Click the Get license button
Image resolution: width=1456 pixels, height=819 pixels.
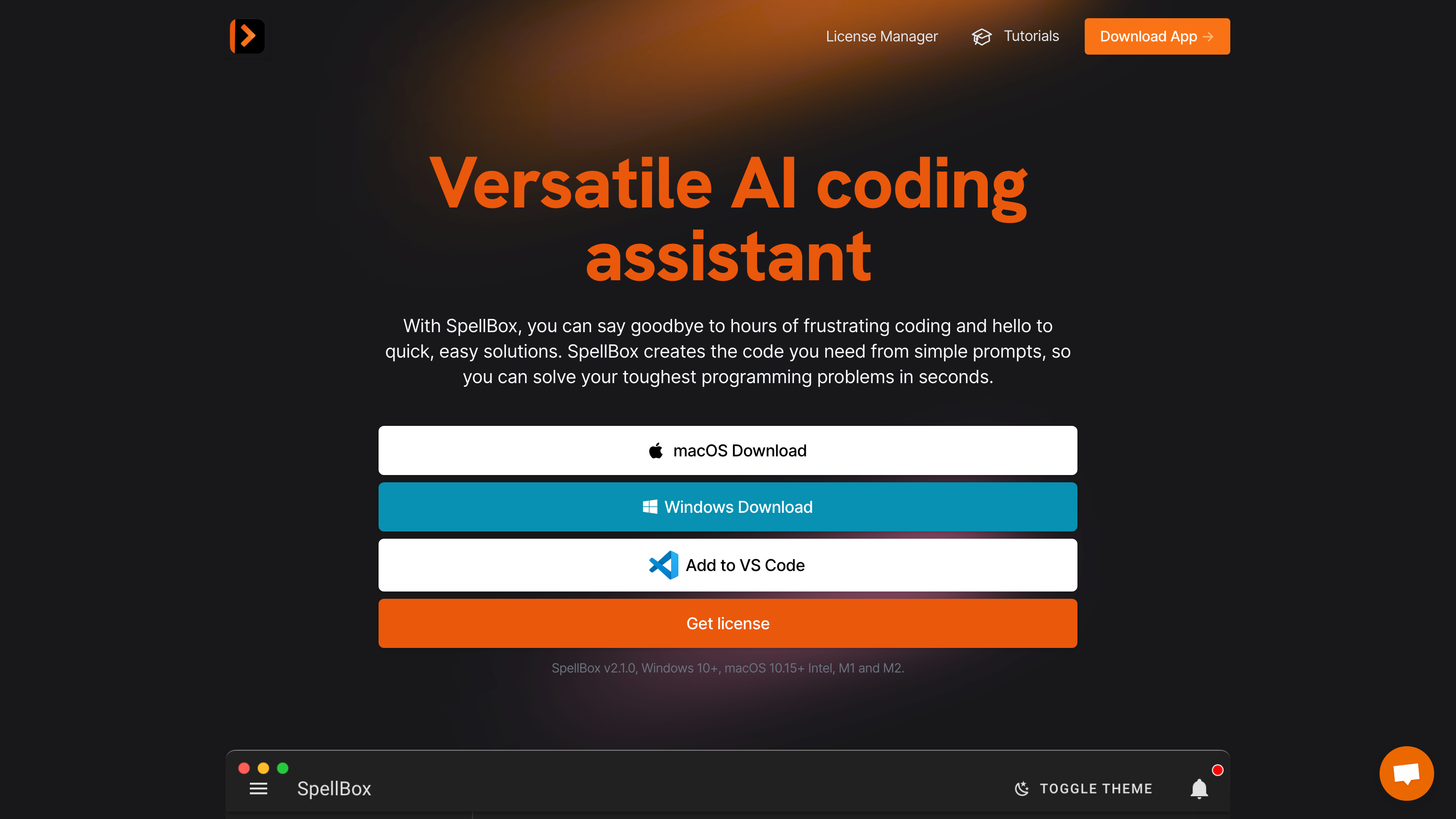728,623
